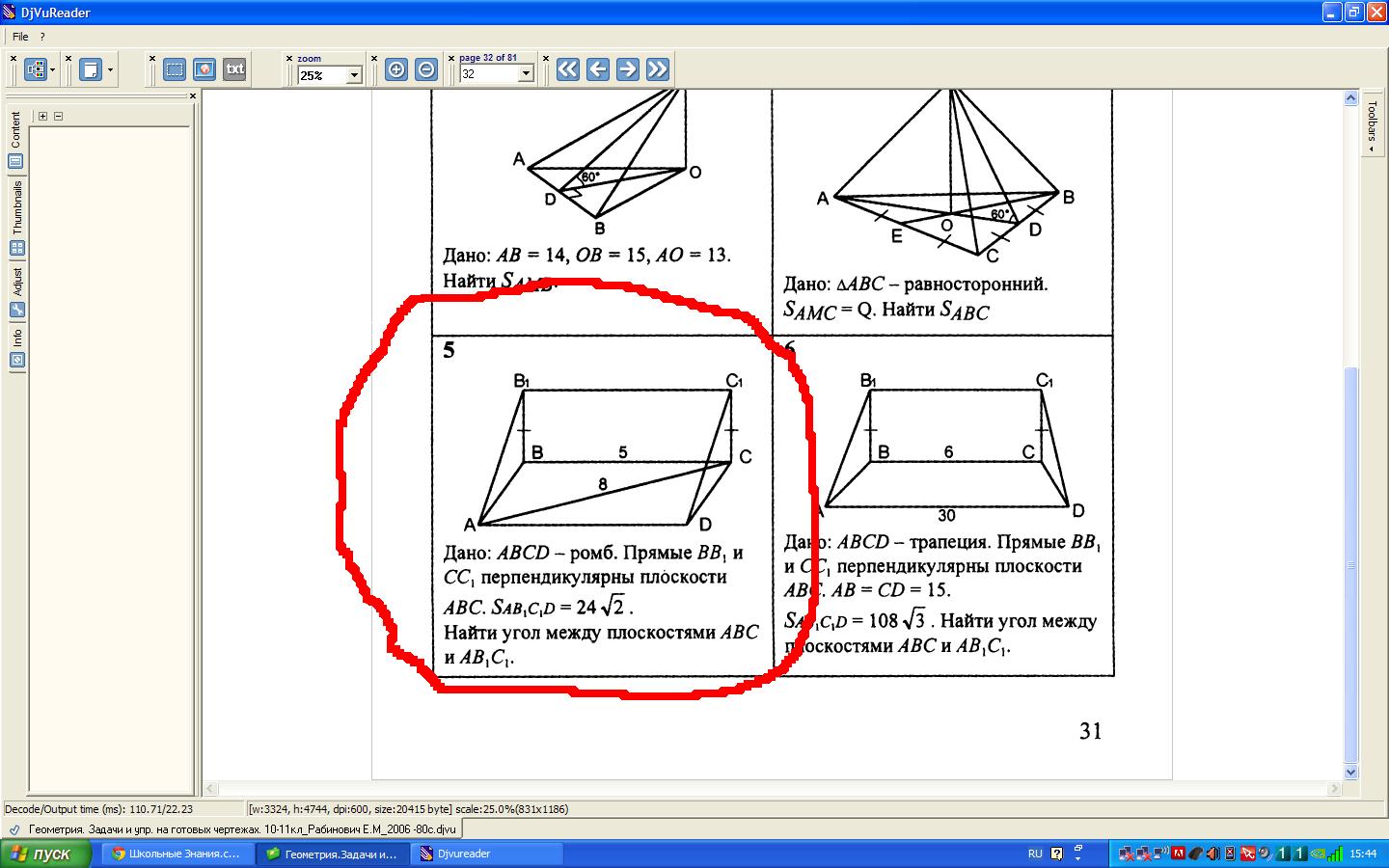Select the rectangular selection tool
Screen dimensions: 1389x868
point(175,68)
